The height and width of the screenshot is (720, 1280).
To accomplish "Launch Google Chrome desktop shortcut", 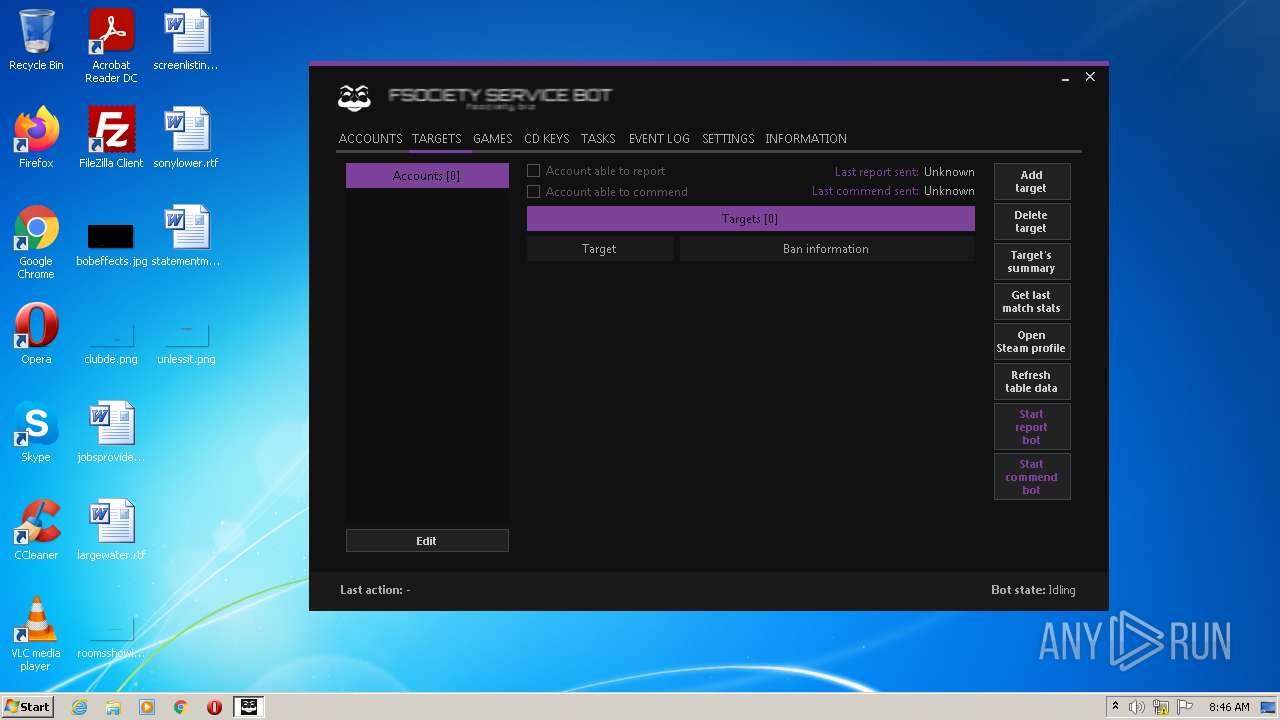I will pos(36,242).
